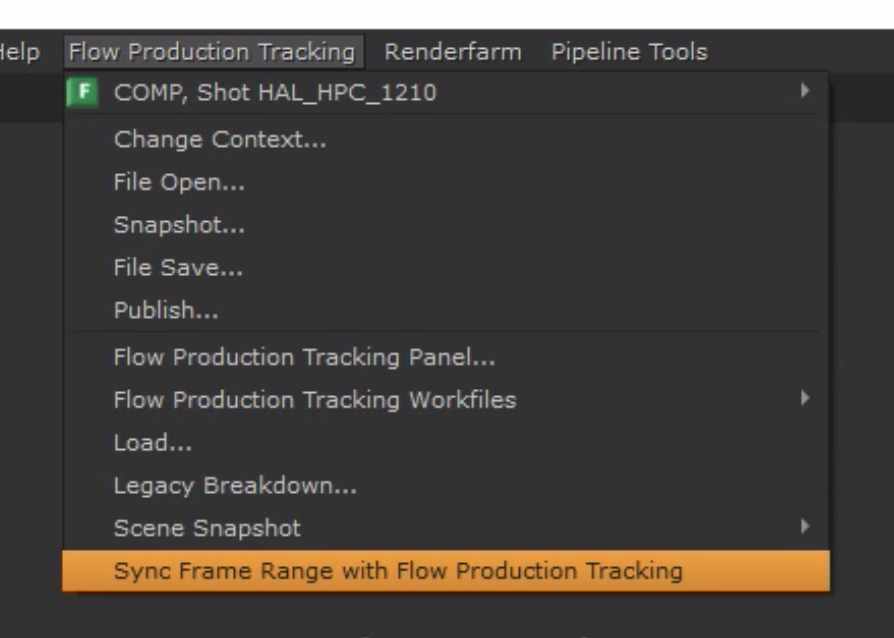Select Flow Production Tracking Workfiles entry
The image size is (894, 638).
pyautogui.click(x=315, y=400)
